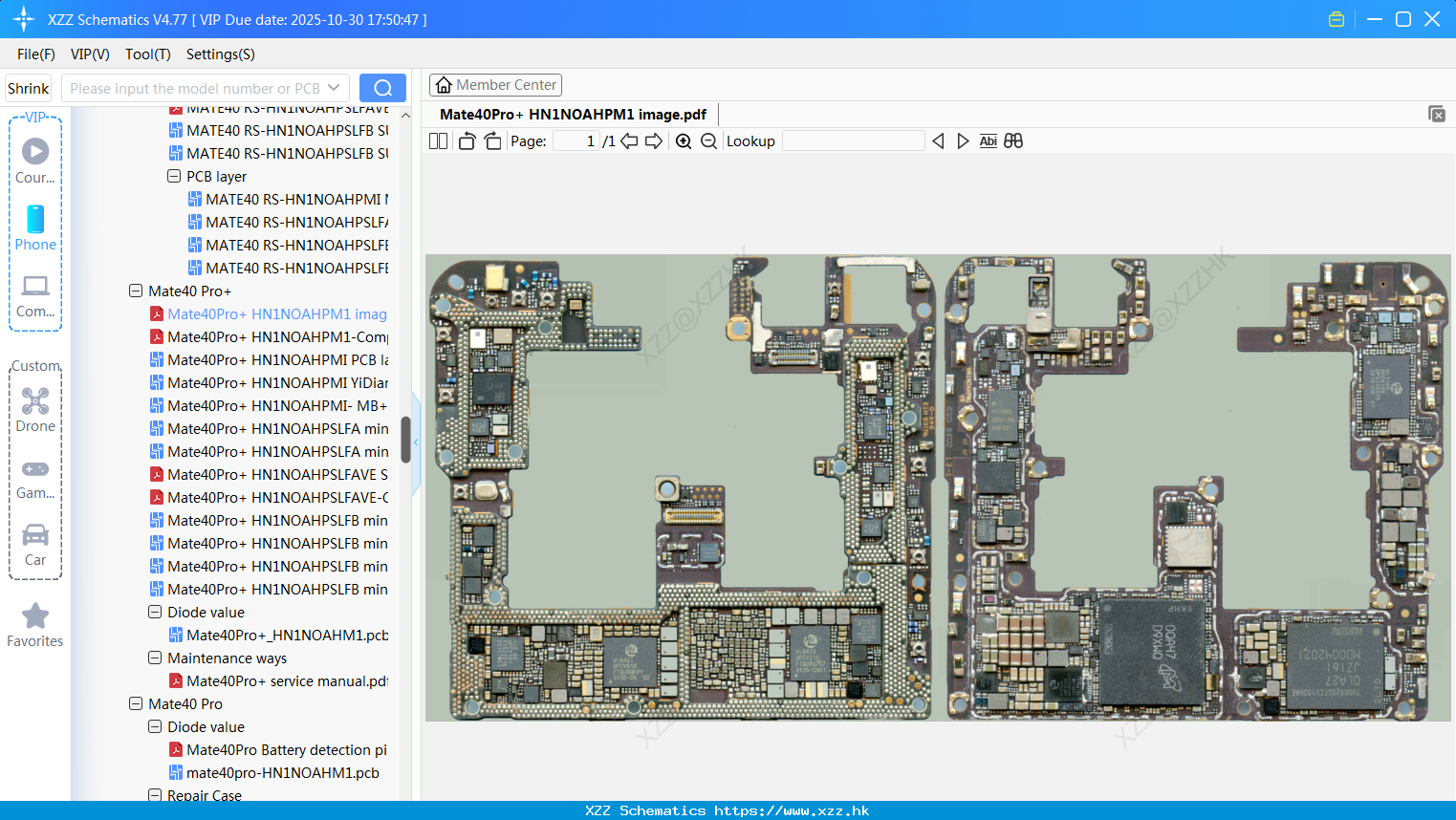Click the tree panel vertical scrollbar thumb
This screenshot has height=820, width=1456.
[405, 440]
